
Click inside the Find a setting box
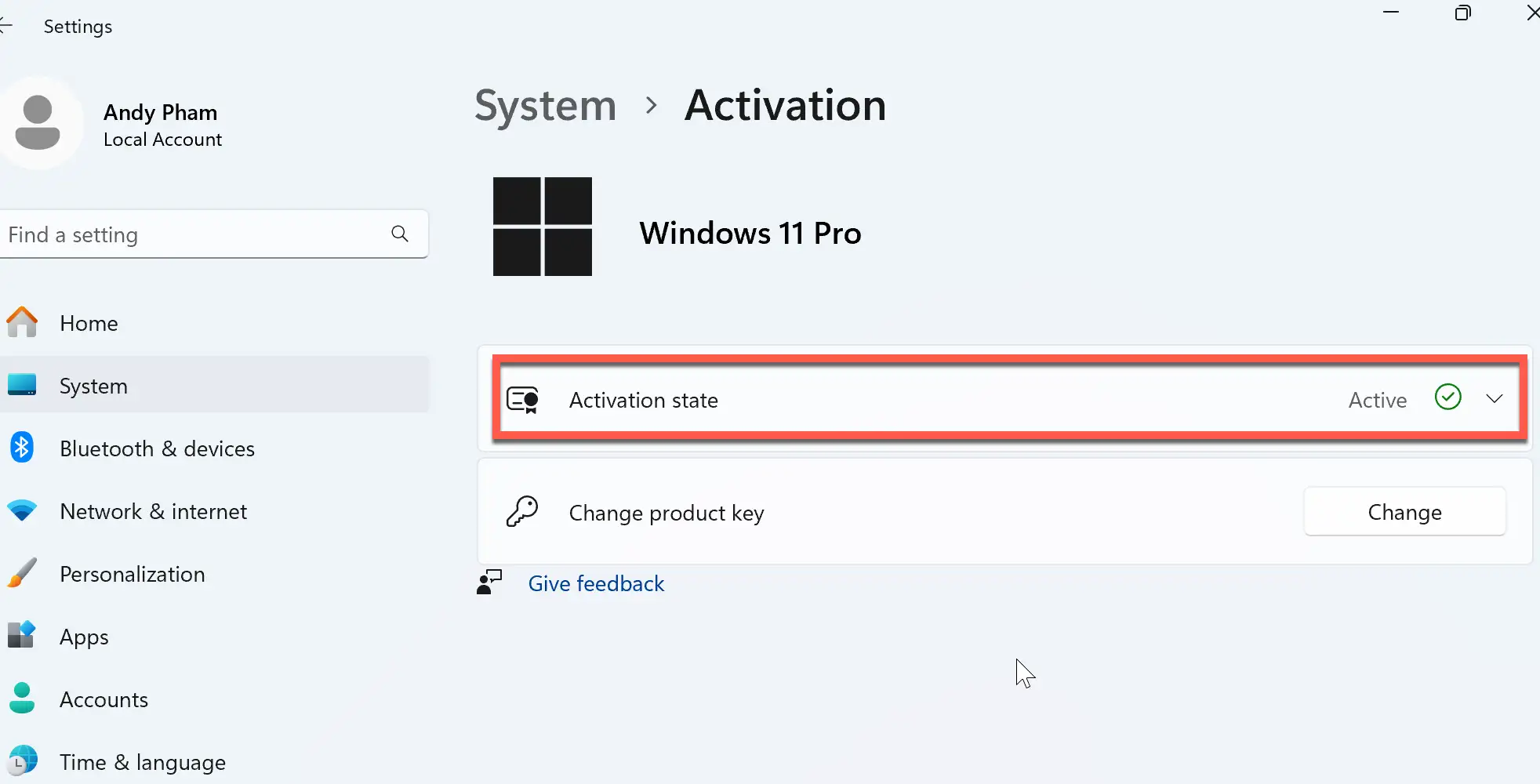pyautogui.click(x=213, y=234)
